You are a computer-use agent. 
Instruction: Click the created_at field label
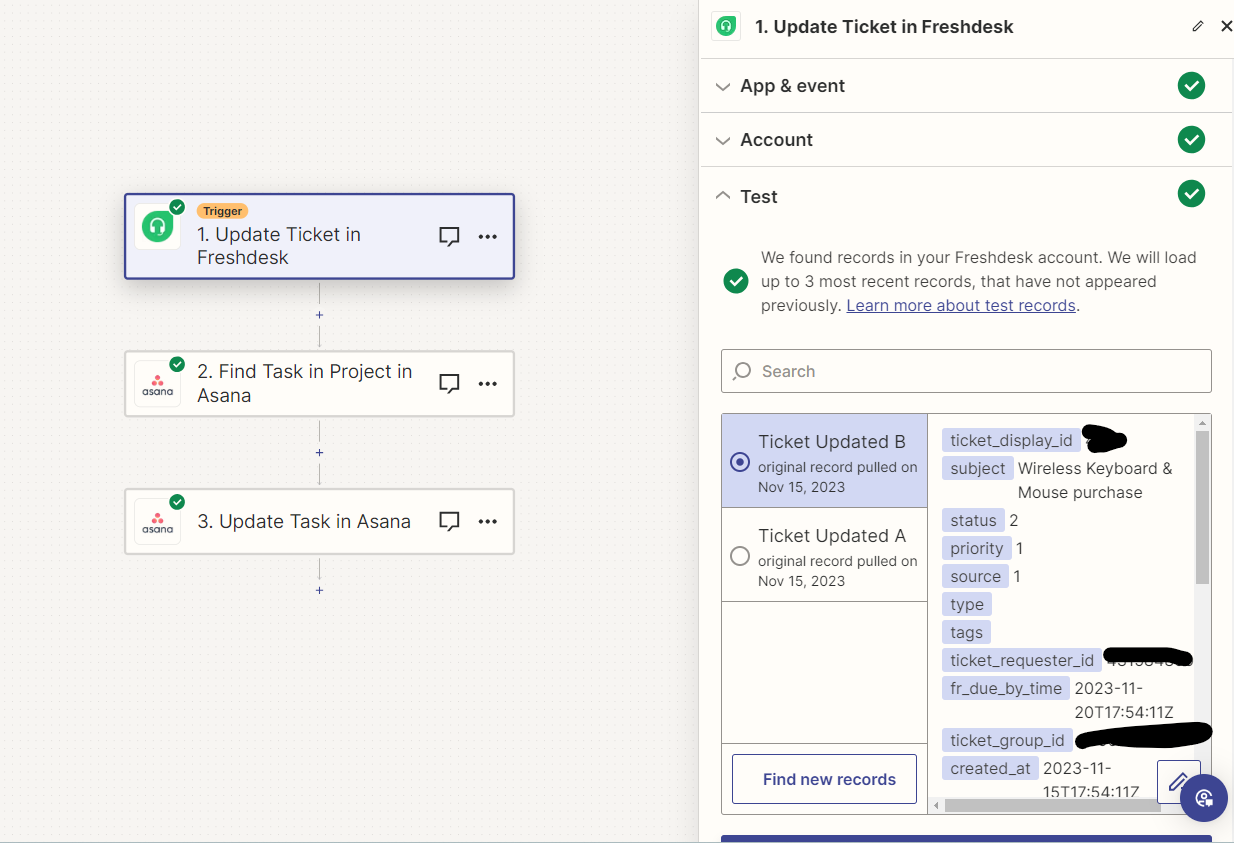coord(990,768)
